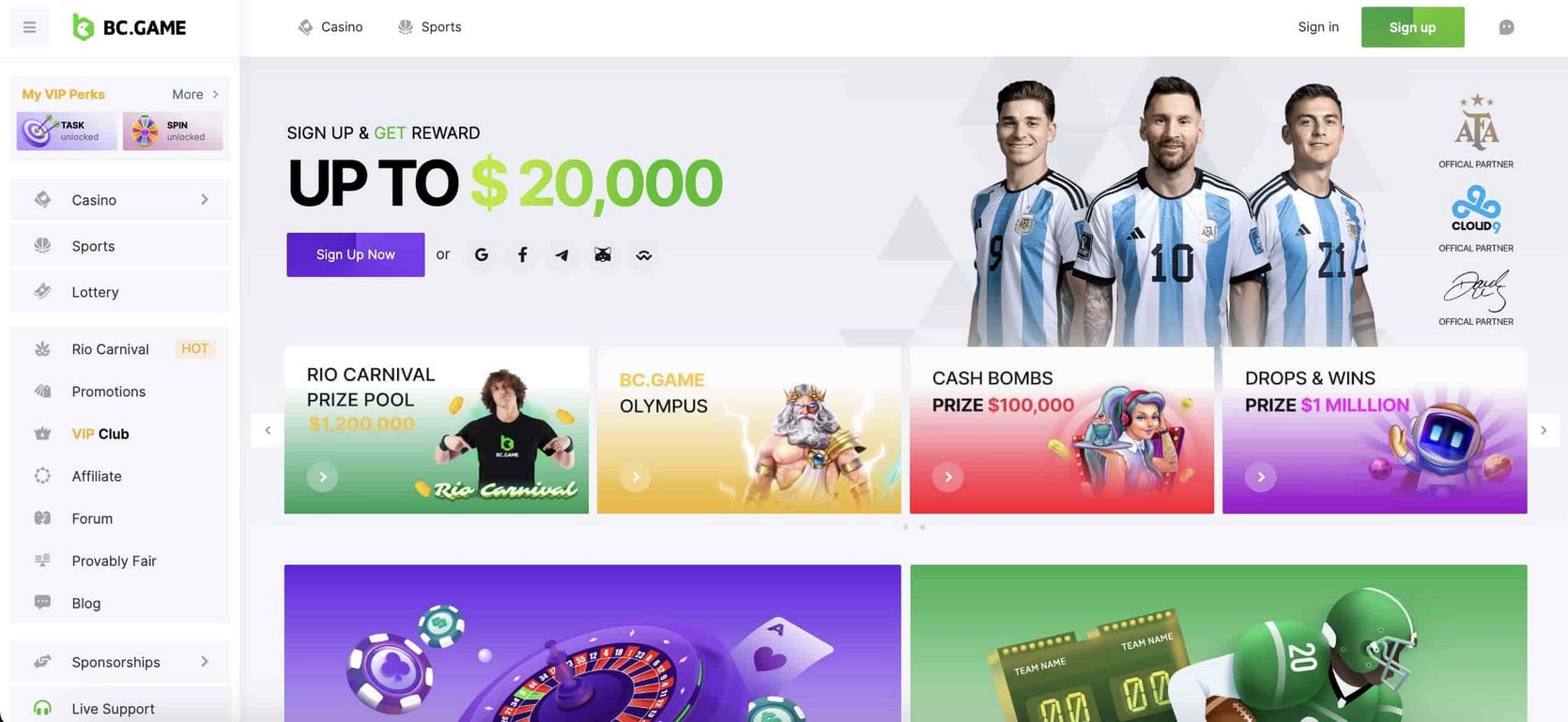This screenshot has width=1568, height=722.
Task: Advance the promo carousel with right arrow
Action: (1544, 430)
